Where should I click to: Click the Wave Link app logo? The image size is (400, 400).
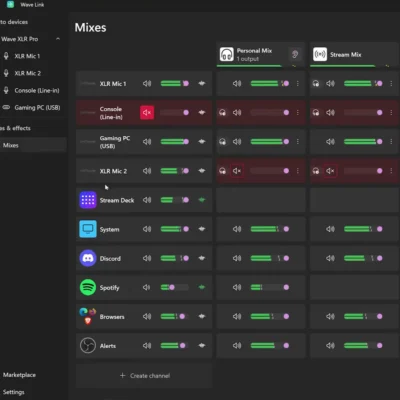(x=10, y=4)
